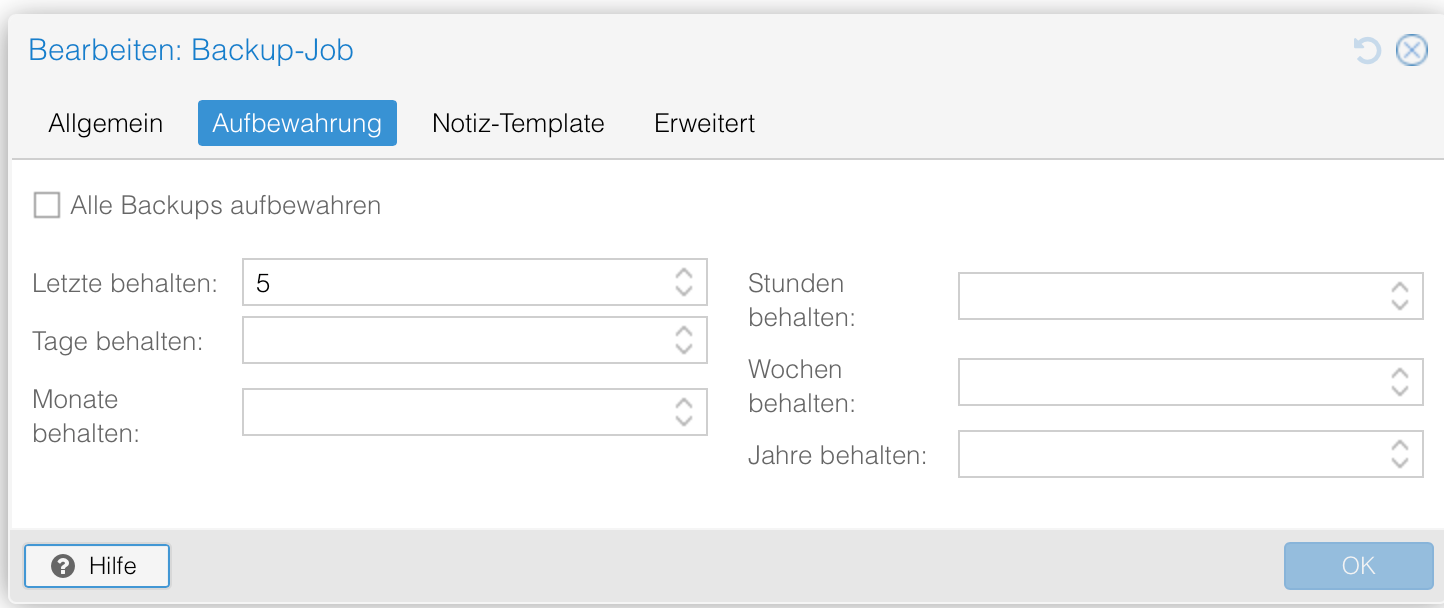
Task: Focus the Wochen behalten input field
Action: (1170, 383)
